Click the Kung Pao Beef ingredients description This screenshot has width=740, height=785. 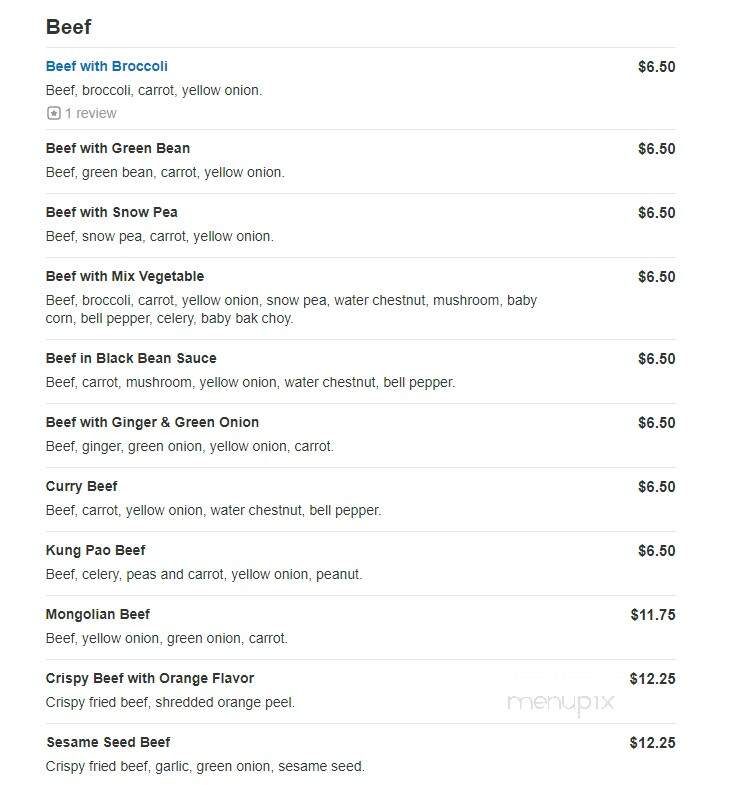click(x=204, y=574)
